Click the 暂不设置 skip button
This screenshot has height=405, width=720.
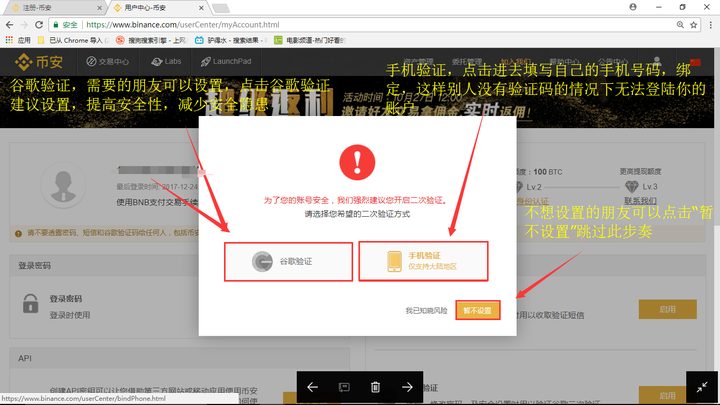[478, 310]
